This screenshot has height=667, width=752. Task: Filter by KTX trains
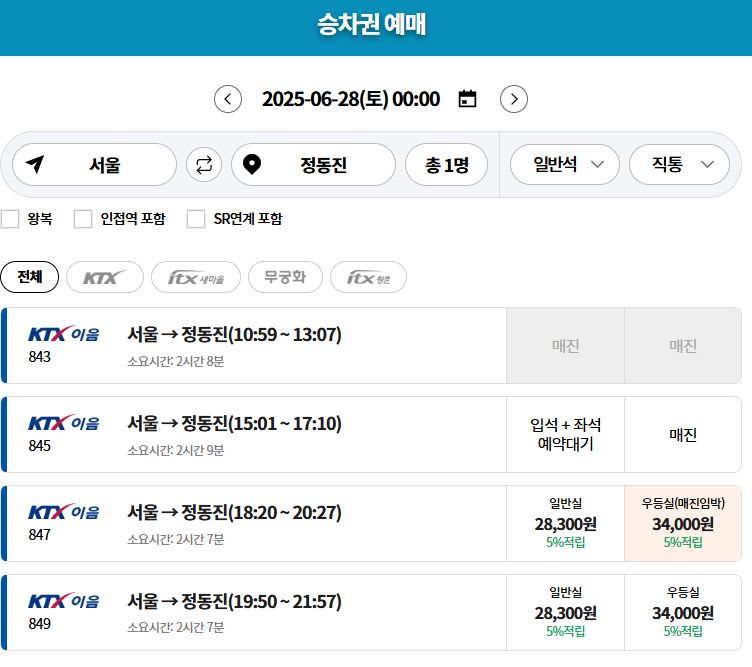pyautogui.click(x=105, y=277)
